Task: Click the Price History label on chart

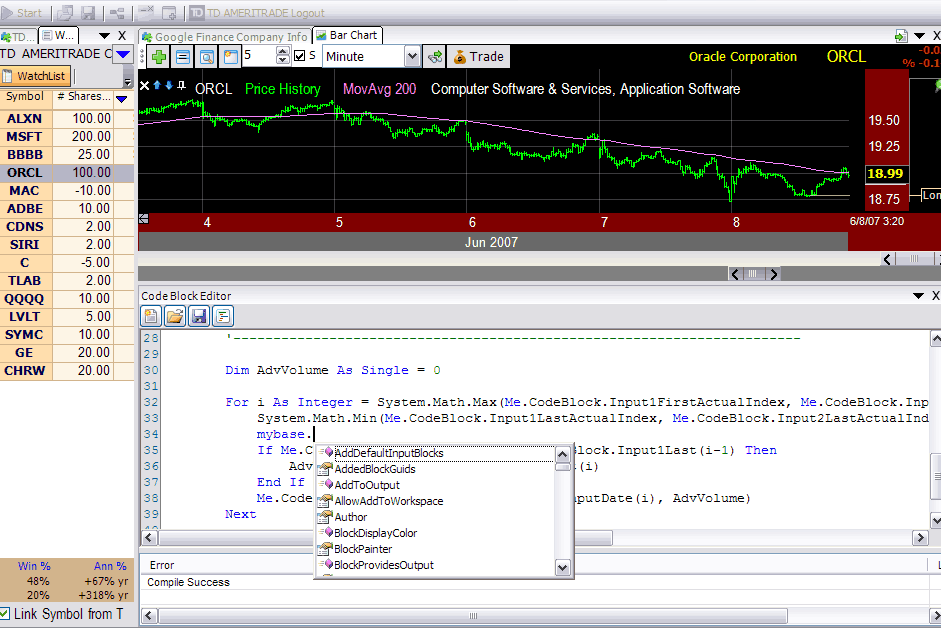Action: (283, 89)
